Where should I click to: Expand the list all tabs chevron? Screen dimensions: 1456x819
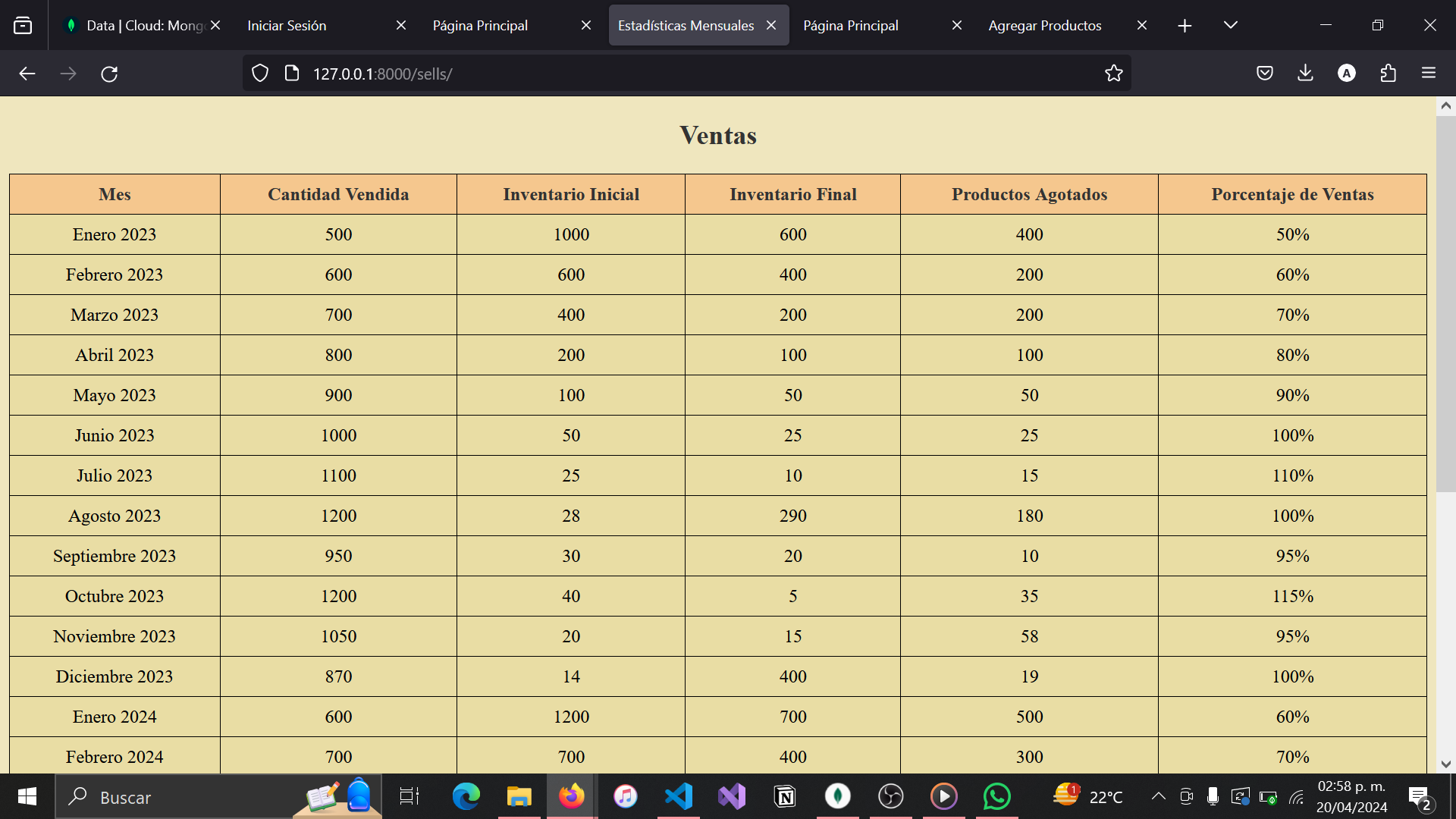(1230, 25)
